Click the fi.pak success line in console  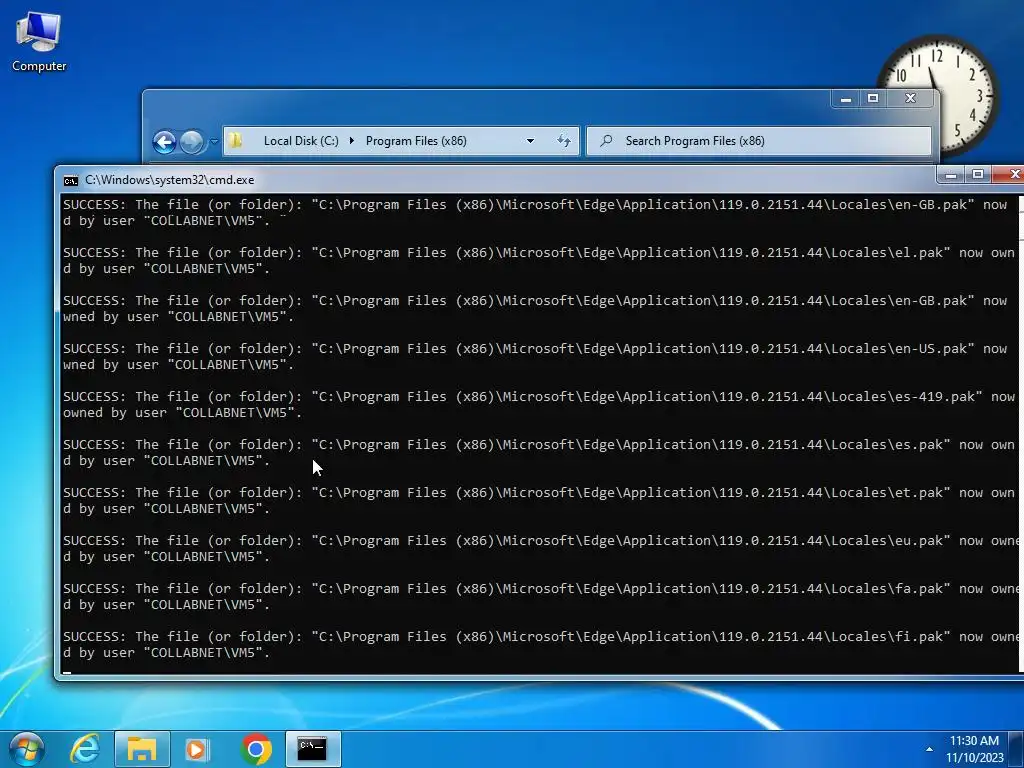click(539, 645)
